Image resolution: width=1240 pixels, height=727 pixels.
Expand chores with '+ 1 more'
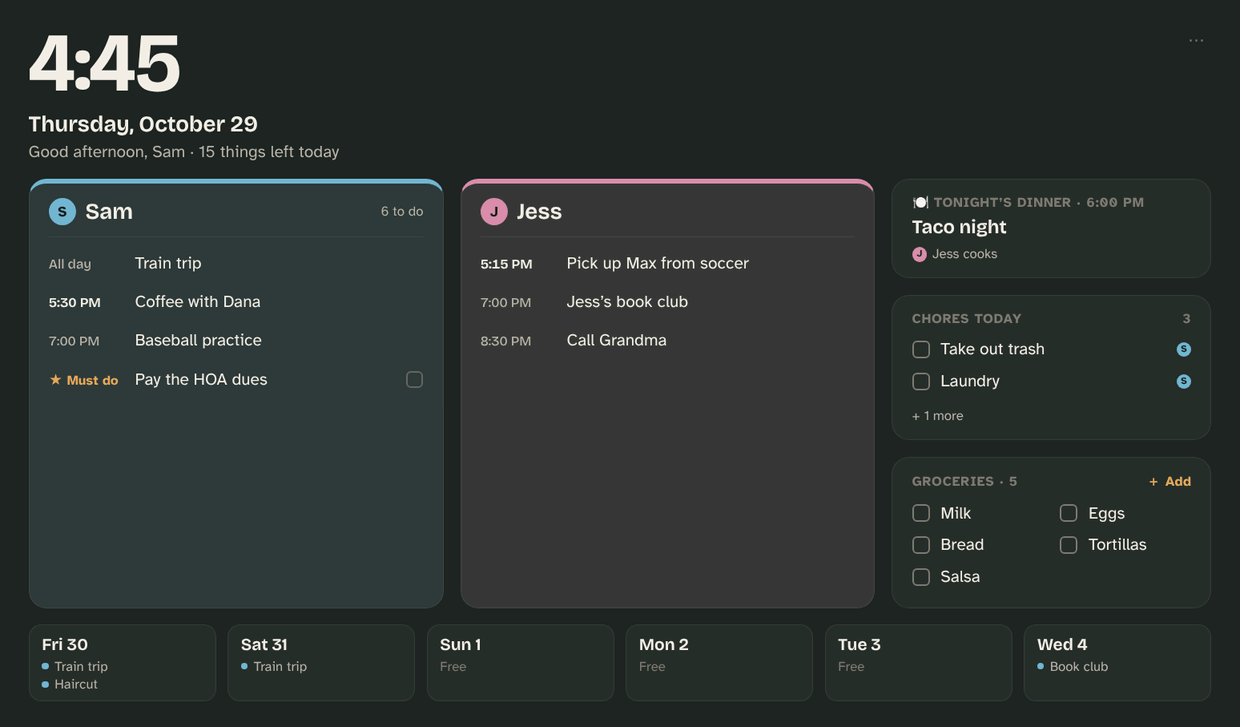tap(938, 416)
